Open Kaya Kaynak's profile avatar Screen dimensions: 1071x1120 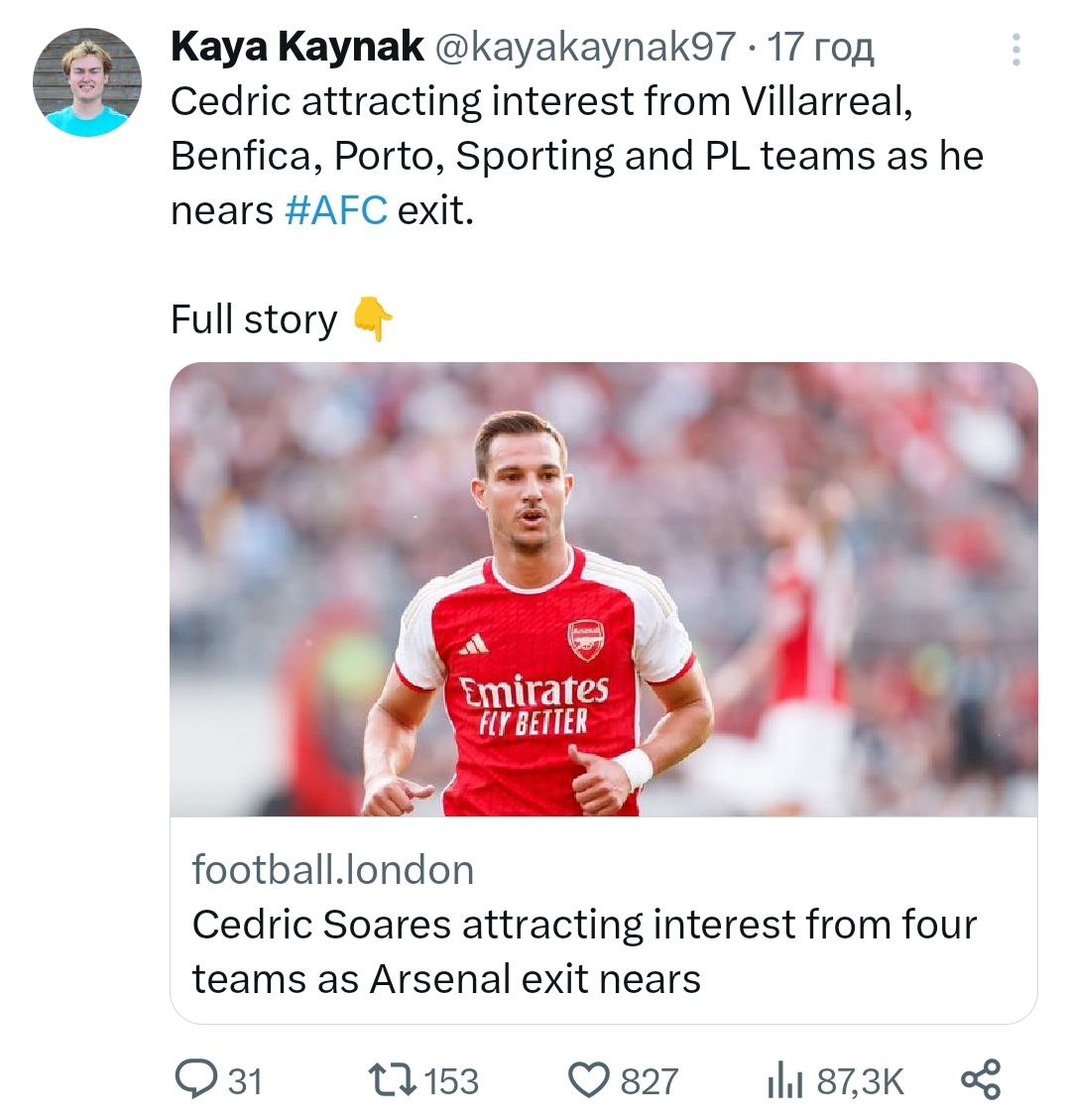coord(87,82)
